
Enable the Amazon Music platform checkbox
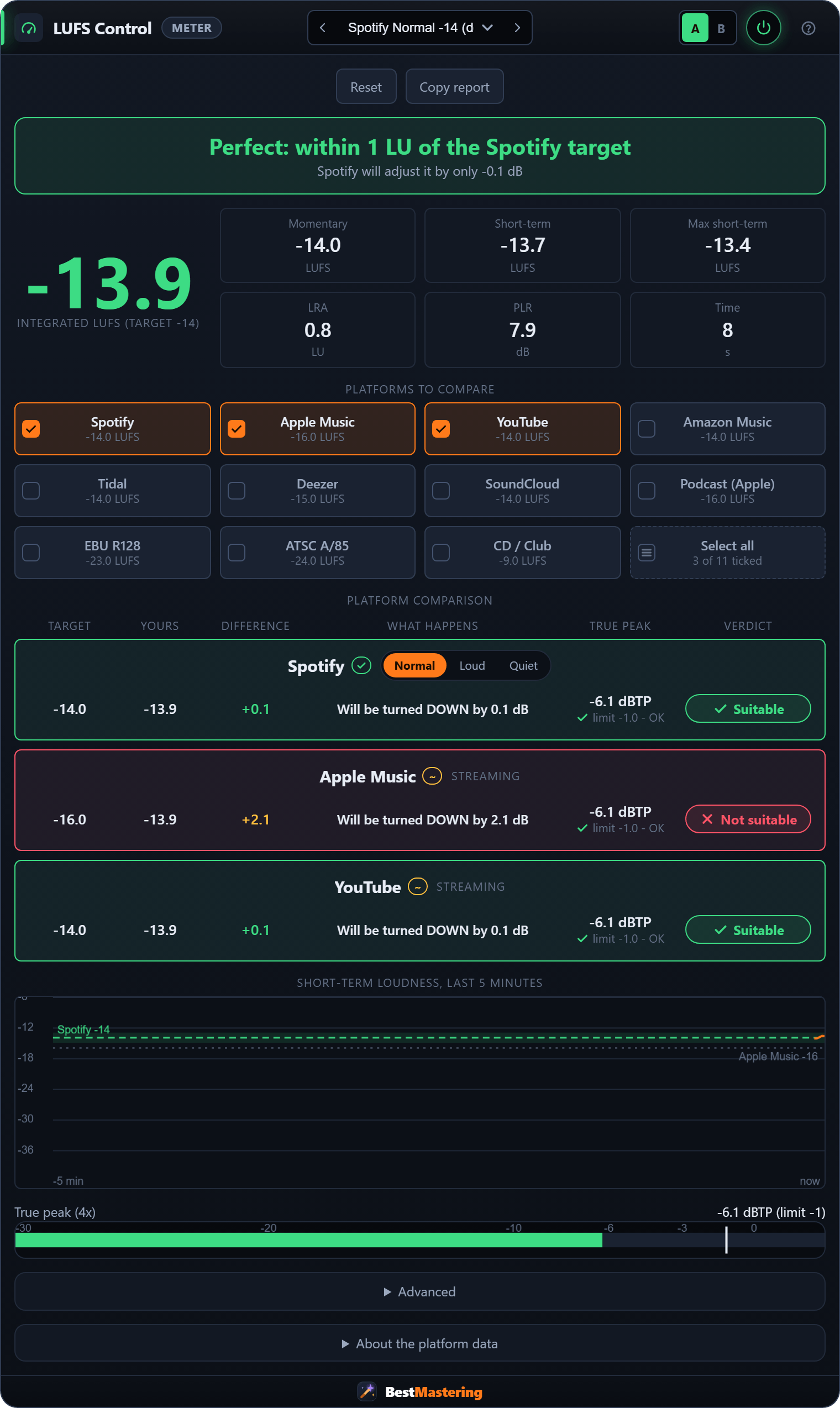647,429
